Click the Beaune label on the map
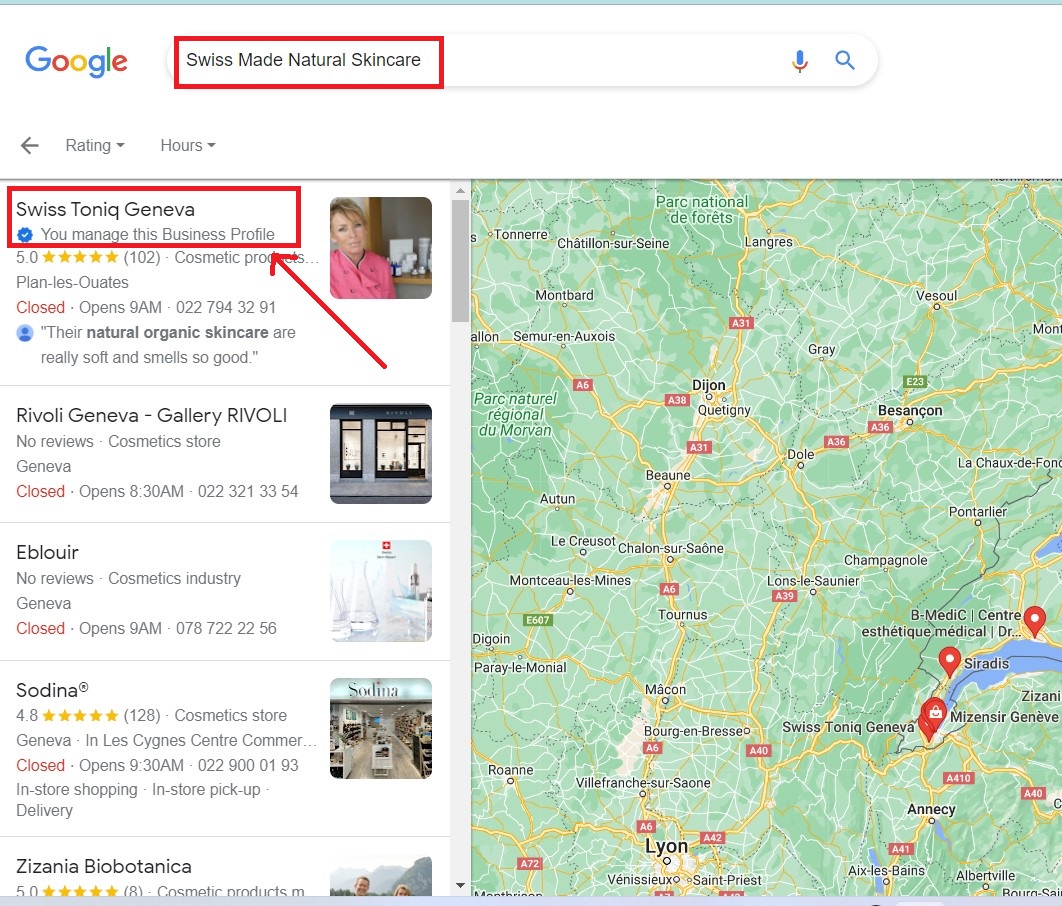This screenshot has width=1062, height=906. click(x=668, y=475)
